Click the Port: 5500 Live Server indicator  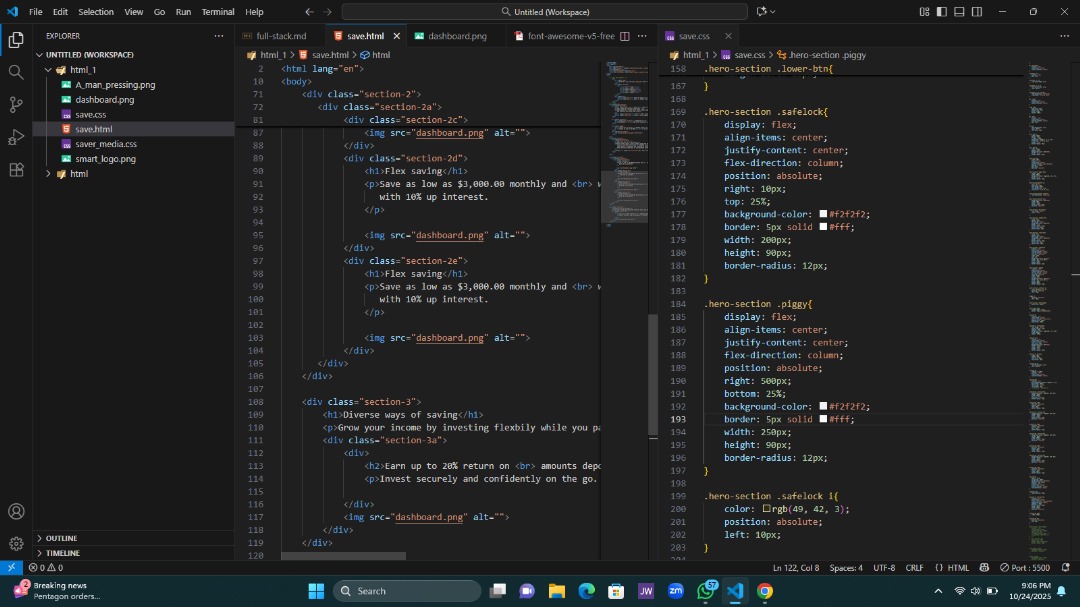tap(1025, 568)
